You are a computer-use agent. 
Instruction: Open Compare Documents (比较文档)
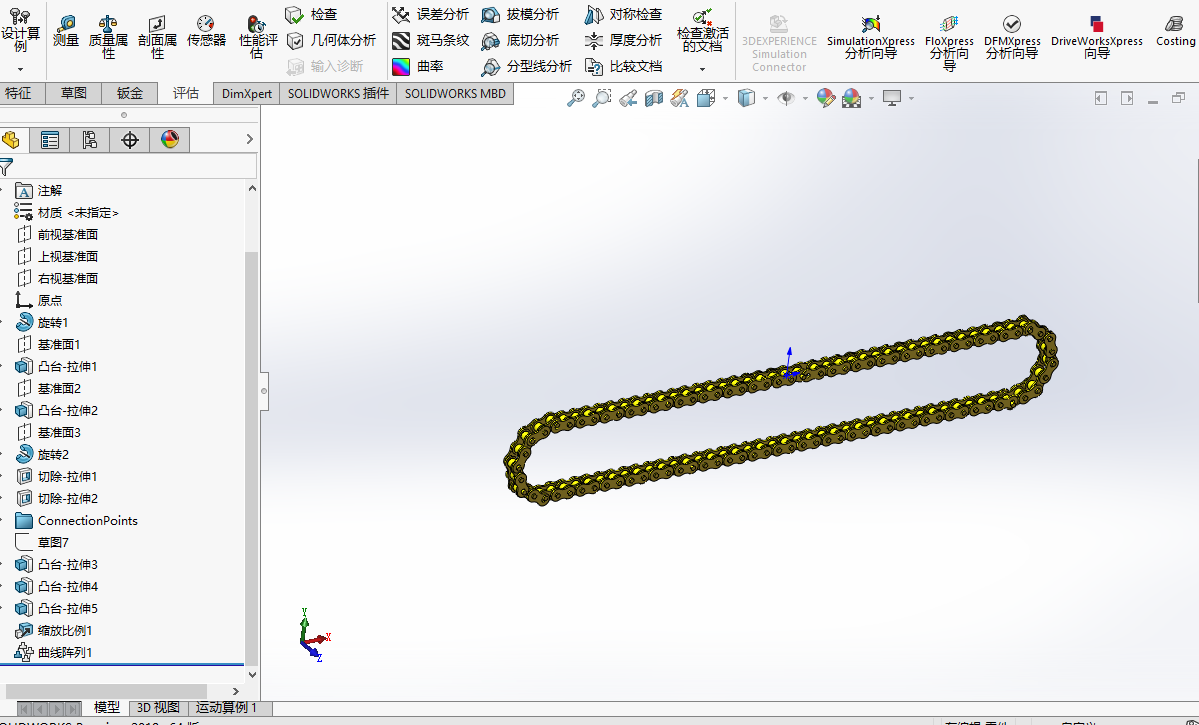click(624, 67)
